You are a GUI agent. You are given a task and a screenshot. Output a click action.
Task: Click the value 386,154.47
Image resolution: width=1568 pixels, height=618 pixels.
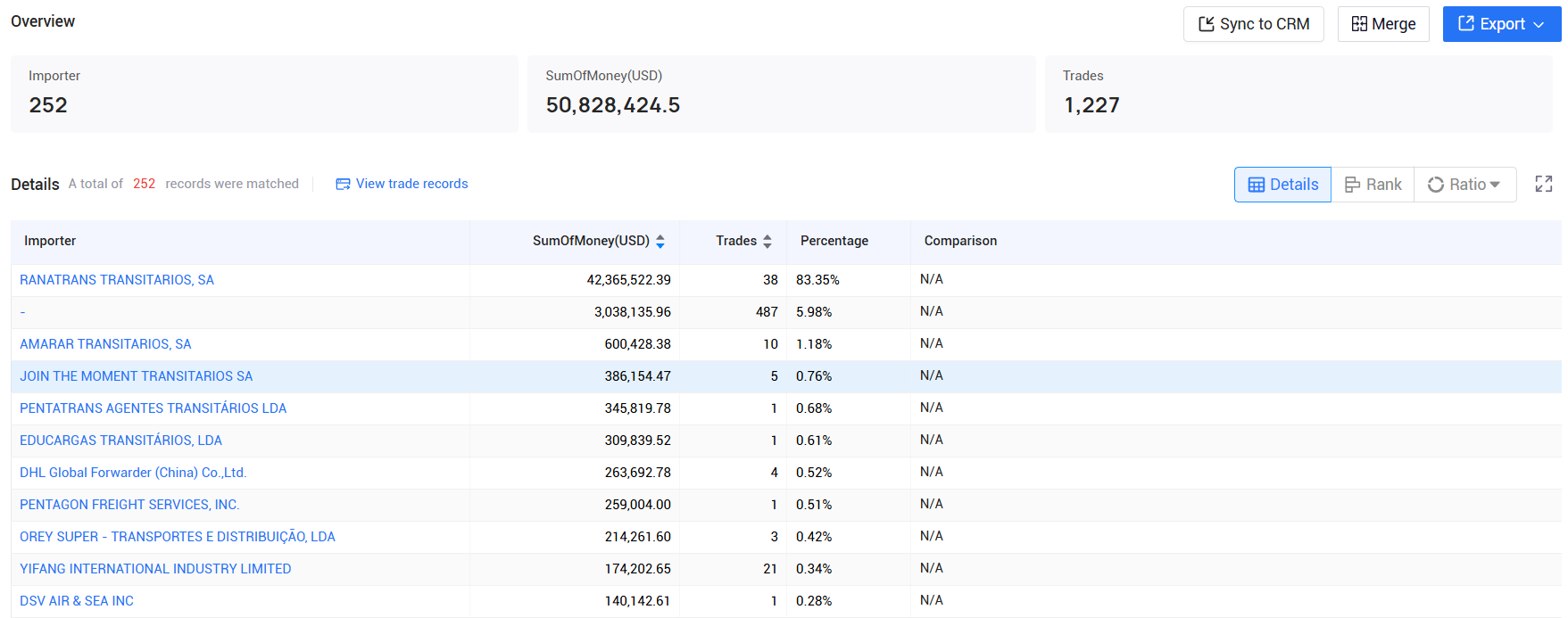(637, 376)
